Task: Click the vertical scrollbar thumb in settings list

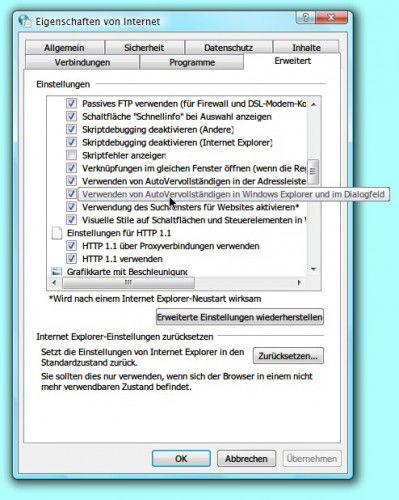Action: (313, 172)
